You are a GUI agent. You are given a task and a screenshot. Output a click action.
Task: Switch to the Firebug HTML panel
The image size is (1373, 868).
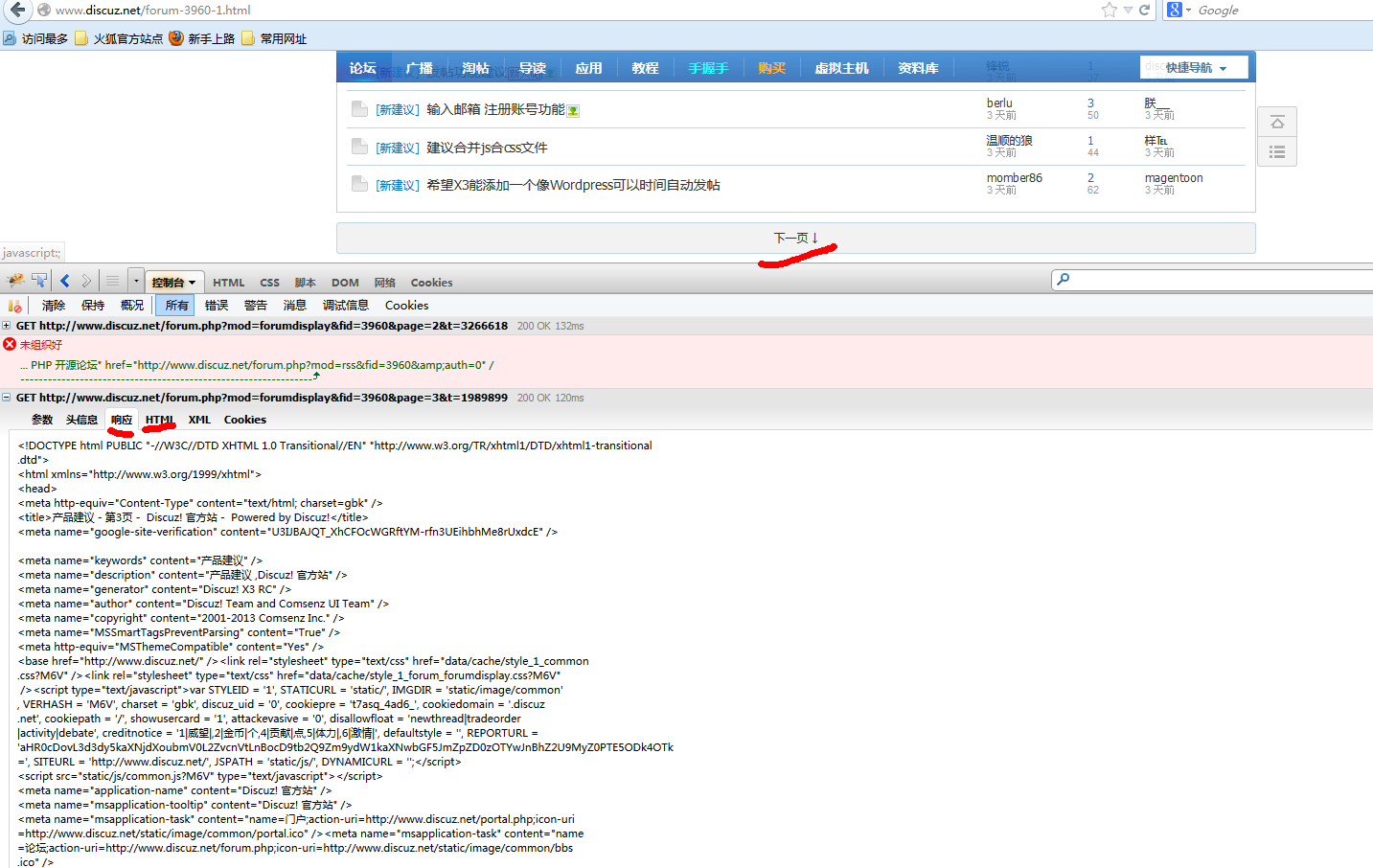click(x=229, y=283)
